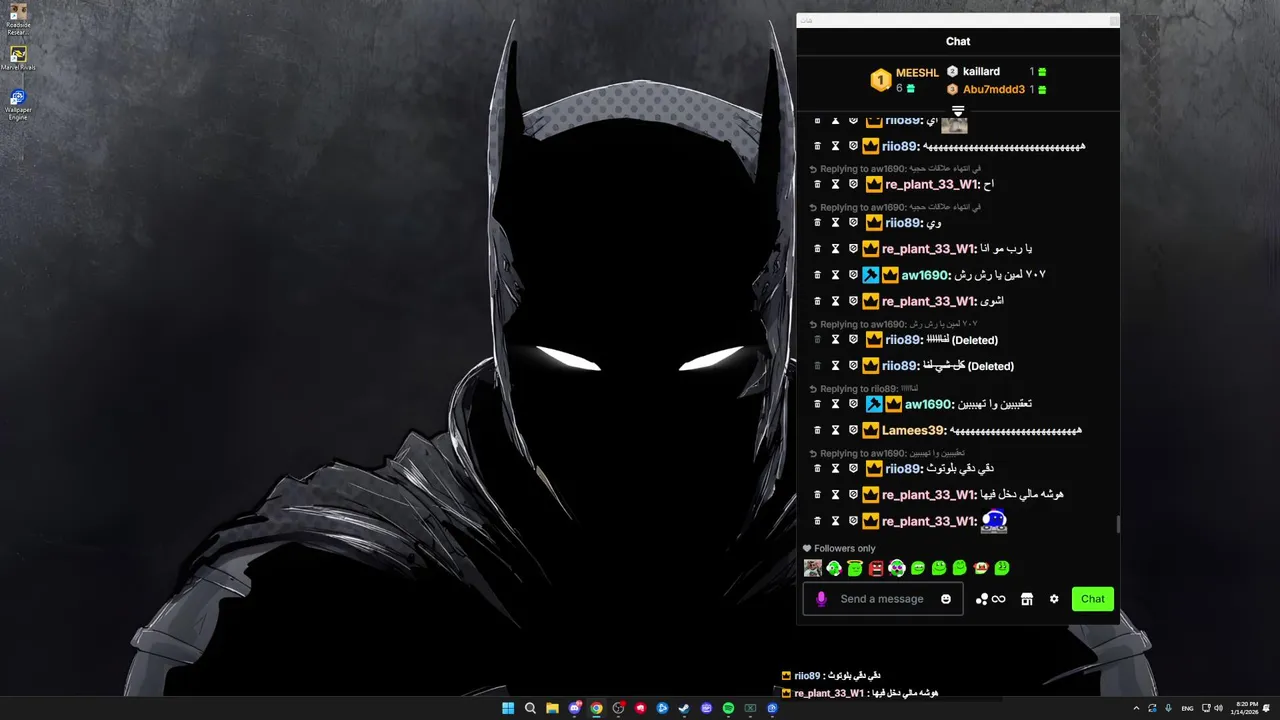Click crown badge next to Lamees39
Image resolution: width=1280 pixels, height=720 pixels.
click(870, 430)
